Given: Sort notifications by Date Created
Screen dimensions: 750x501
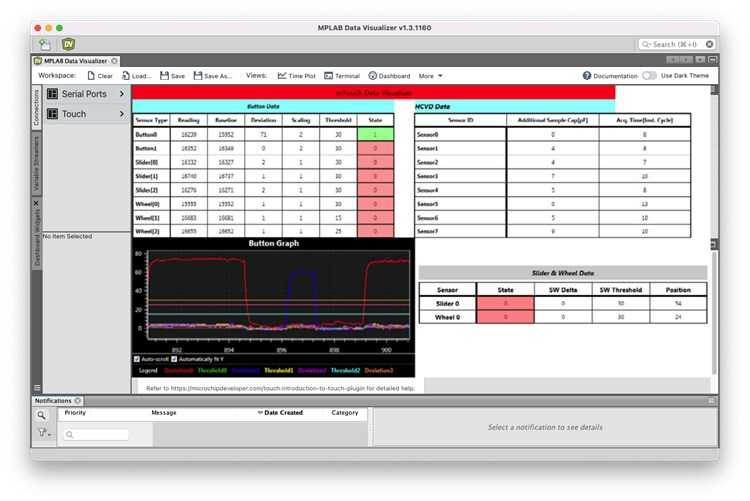Looking at the screenshot, I should point(281,412).
